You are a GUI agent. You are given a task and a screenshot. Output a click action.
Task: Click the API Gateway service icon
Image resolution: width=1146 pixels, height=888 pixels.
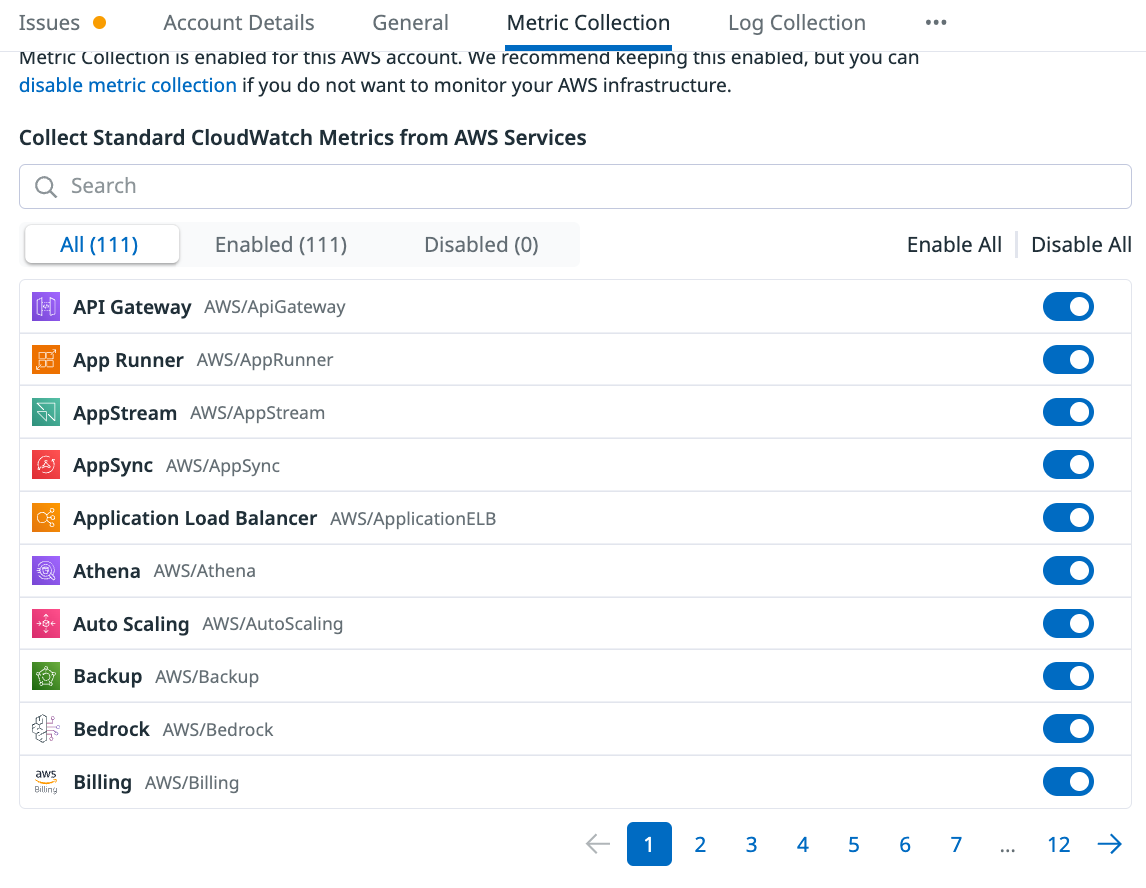[46, 307]
